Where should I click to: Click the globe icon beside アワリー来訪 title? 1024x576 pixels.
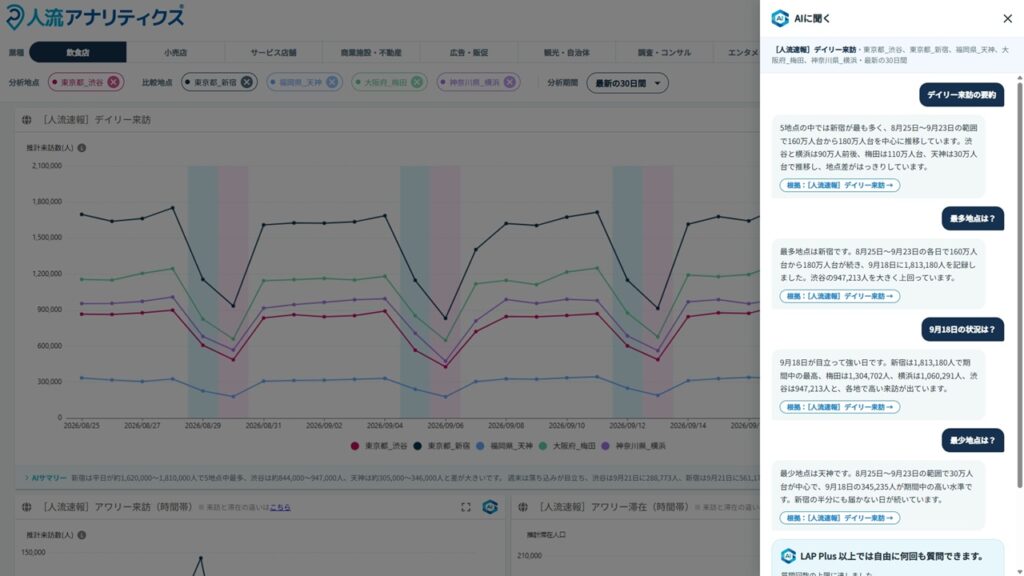[x=27, y=507]
